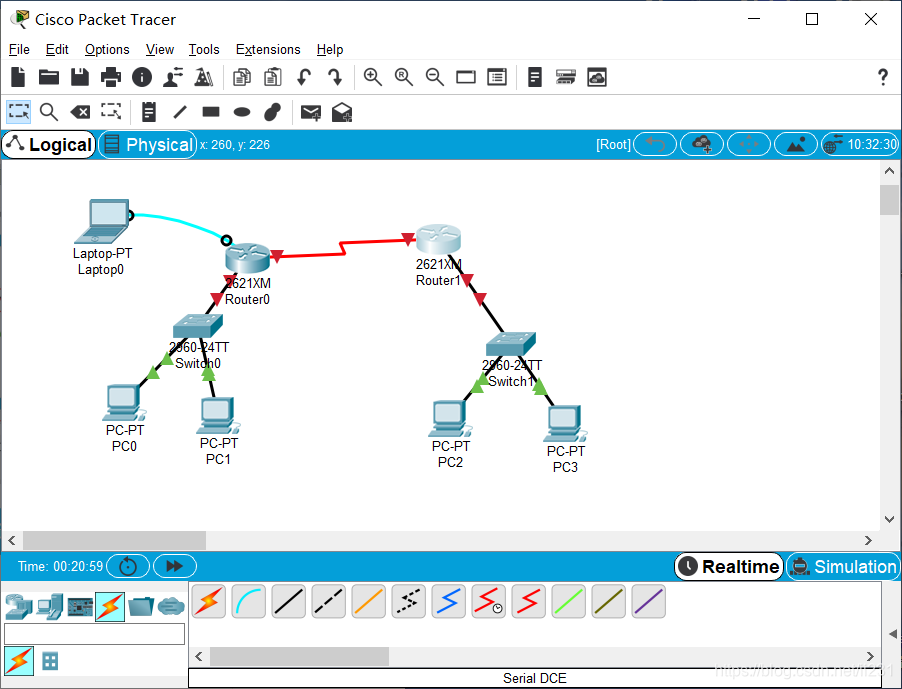Image resolution: width=902 pixels, height=689 pixels.
Task: Select End Devices category
Action: tap(49, 606)
